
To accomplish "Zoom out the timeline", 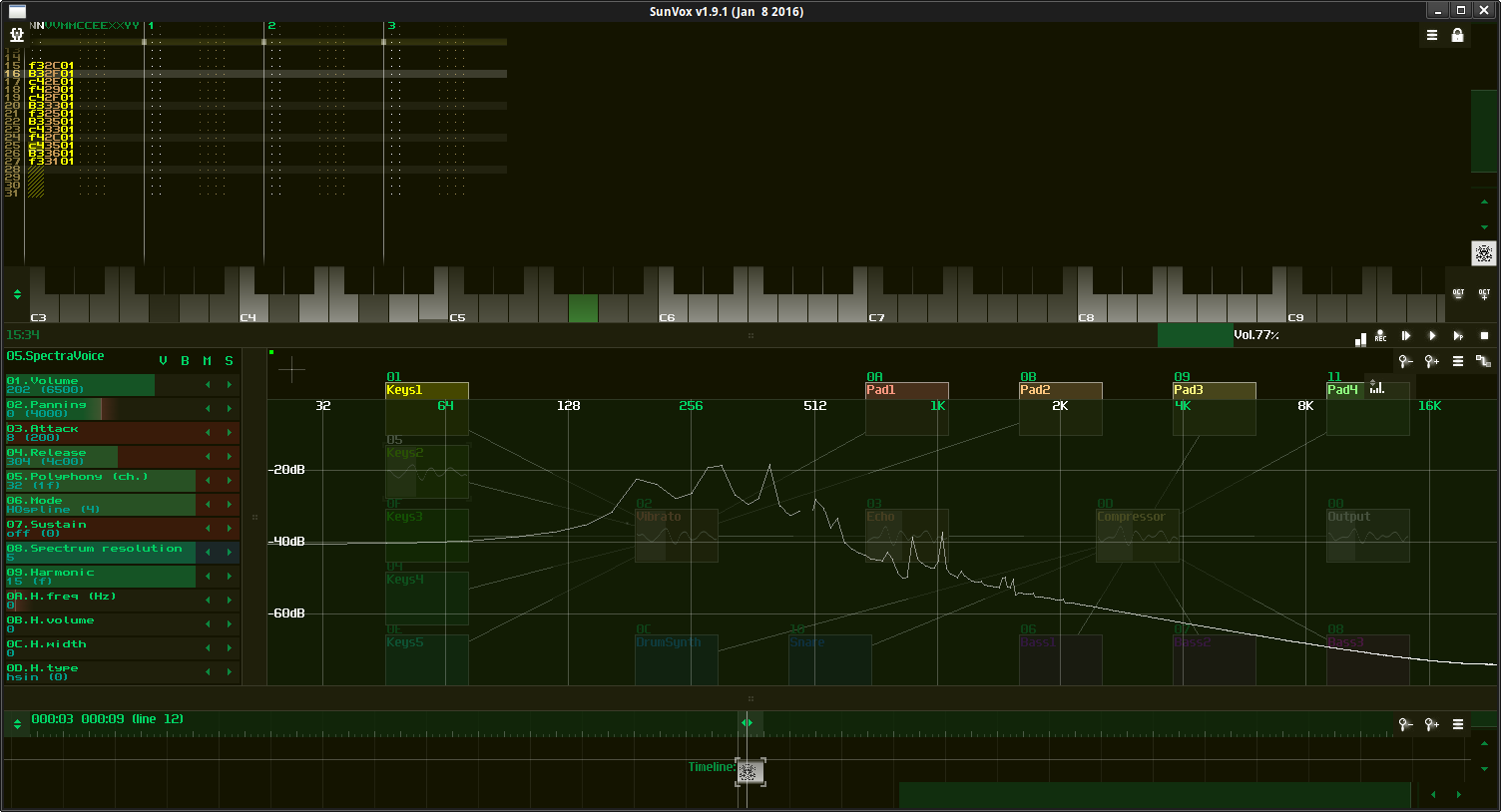I will pyautogui.click(x=1405, y=724).
